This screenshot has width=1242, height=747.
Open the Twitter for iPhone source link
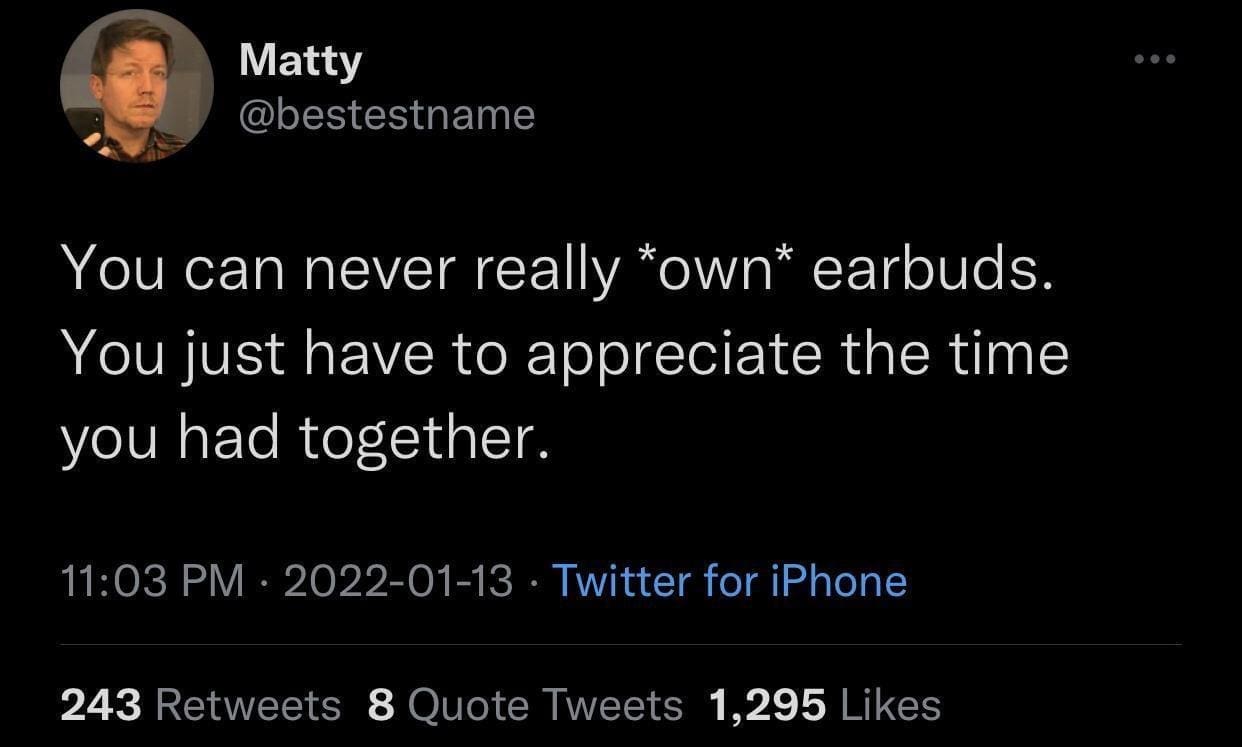(x=729, y=581)
